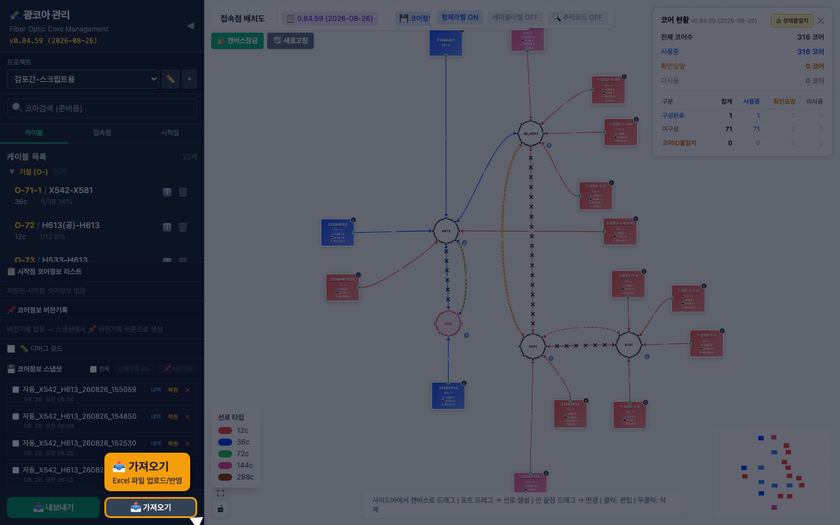Enable the 디버그 모드 checkbox
This screenshot has height=525, width=840.
pos(11,349)
